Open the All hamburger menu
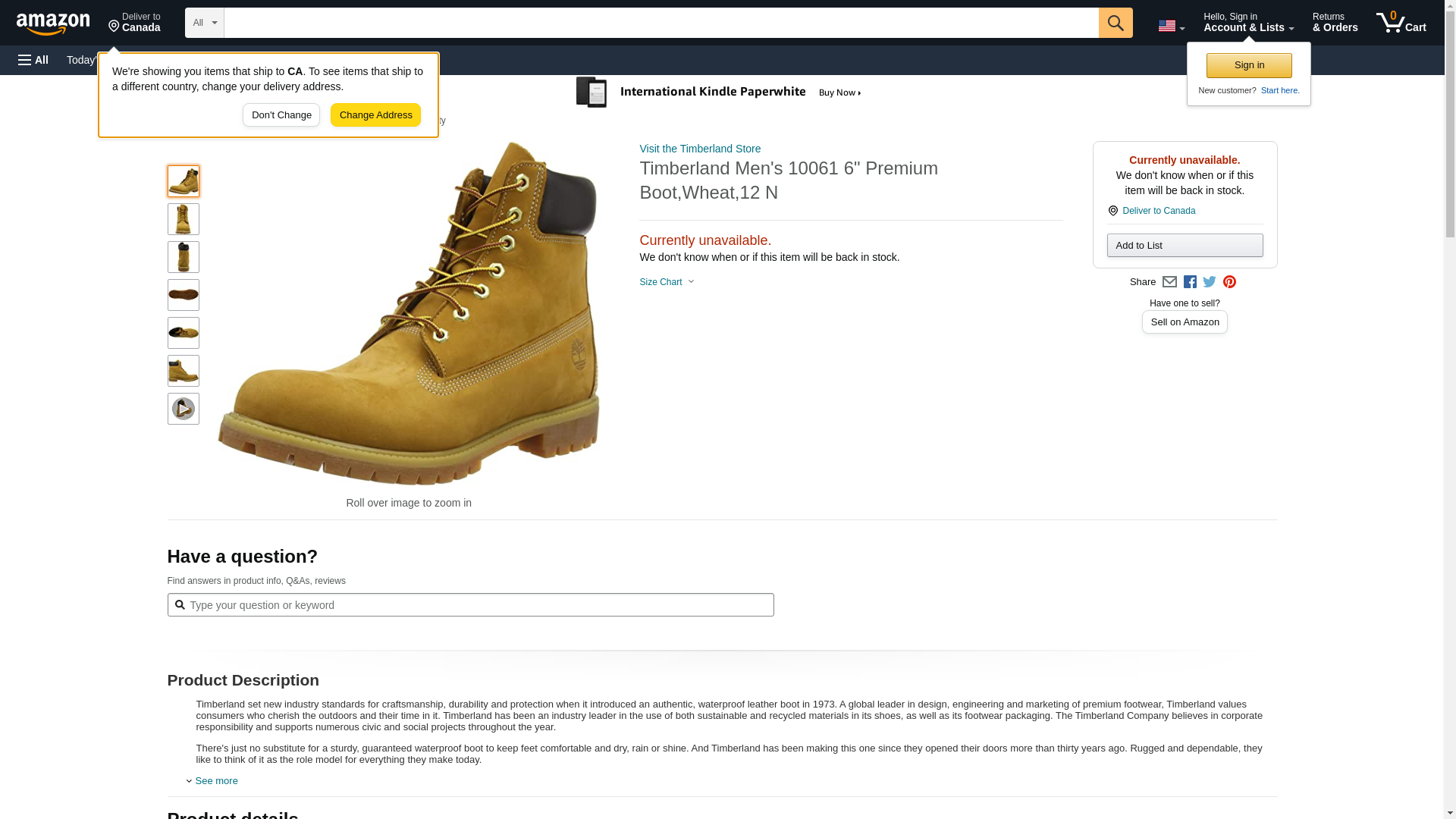The image size is (1456, 819). click(x=33, y=60)
